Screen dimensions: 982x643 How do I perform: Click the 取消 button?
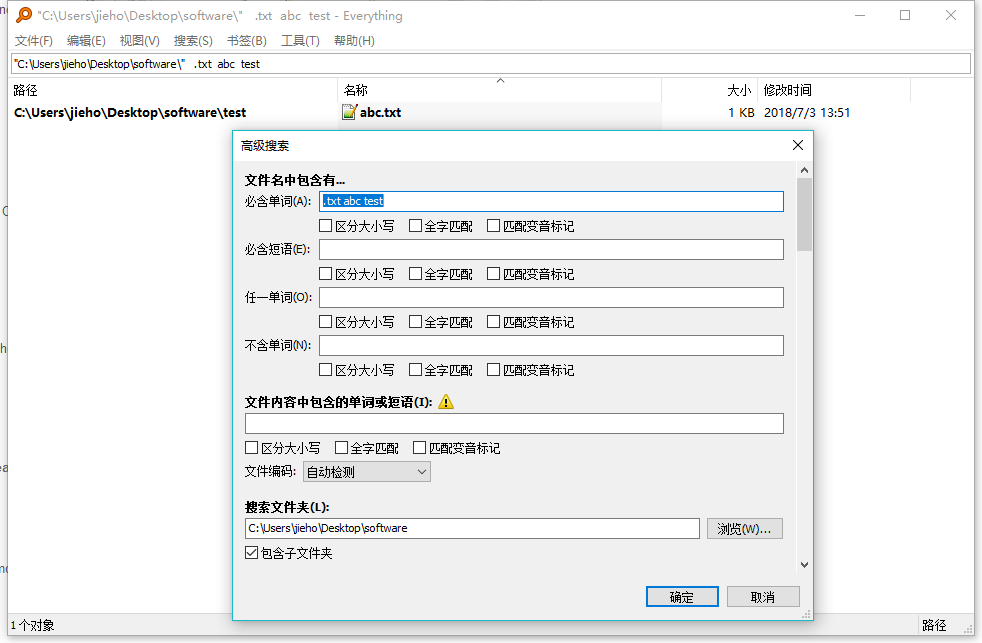click(763, 596)
